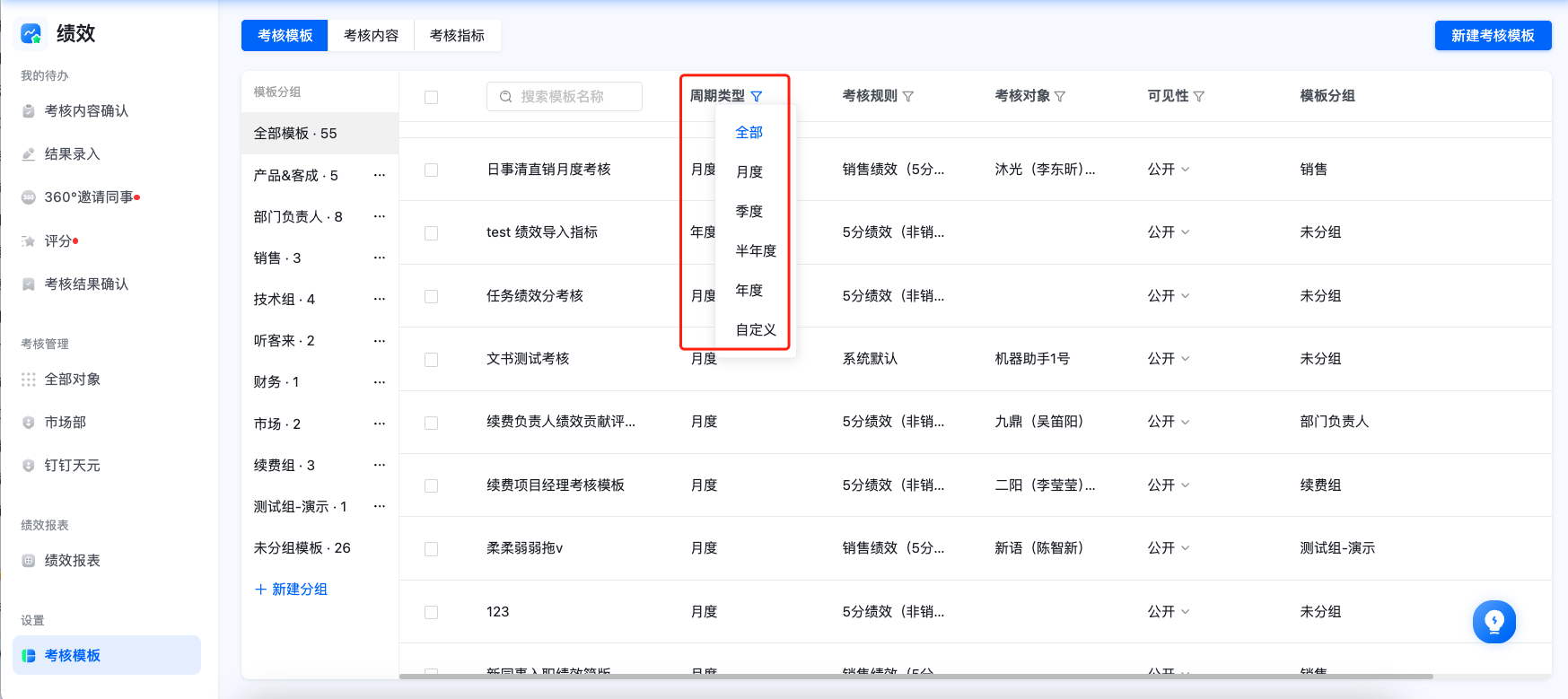
Task: Click the 考核对象 filter funnel icon
Action: [x=1060, y=96]
